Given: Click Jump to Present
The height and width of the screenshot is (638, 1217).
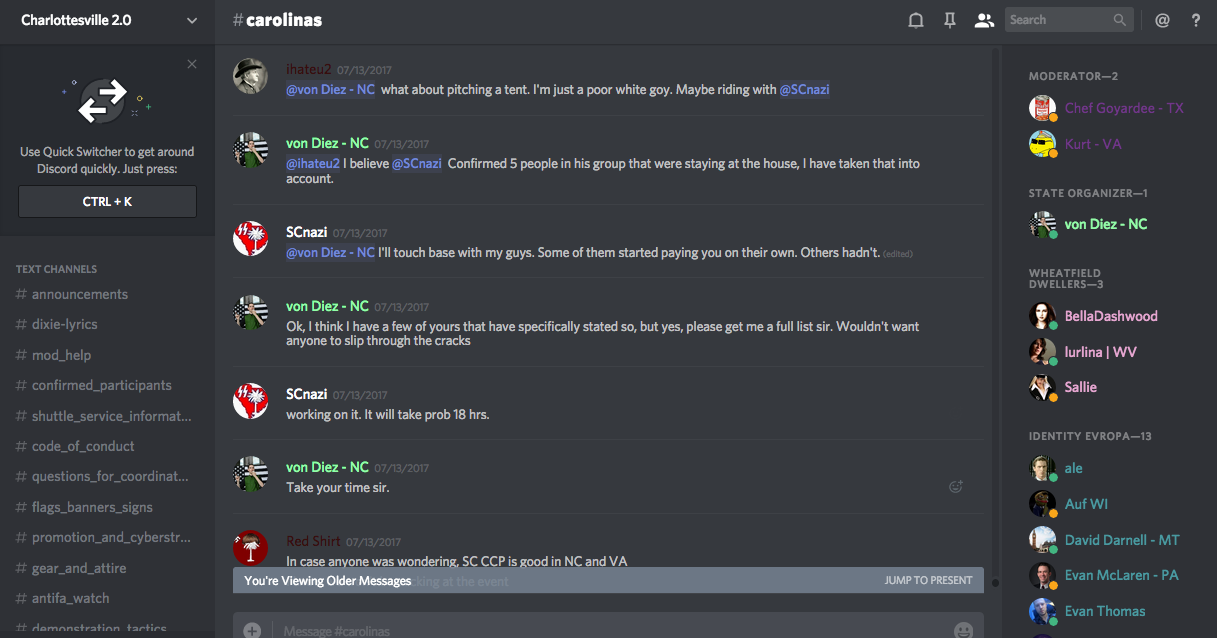Looking at the screenshot, I should (928, 580).
